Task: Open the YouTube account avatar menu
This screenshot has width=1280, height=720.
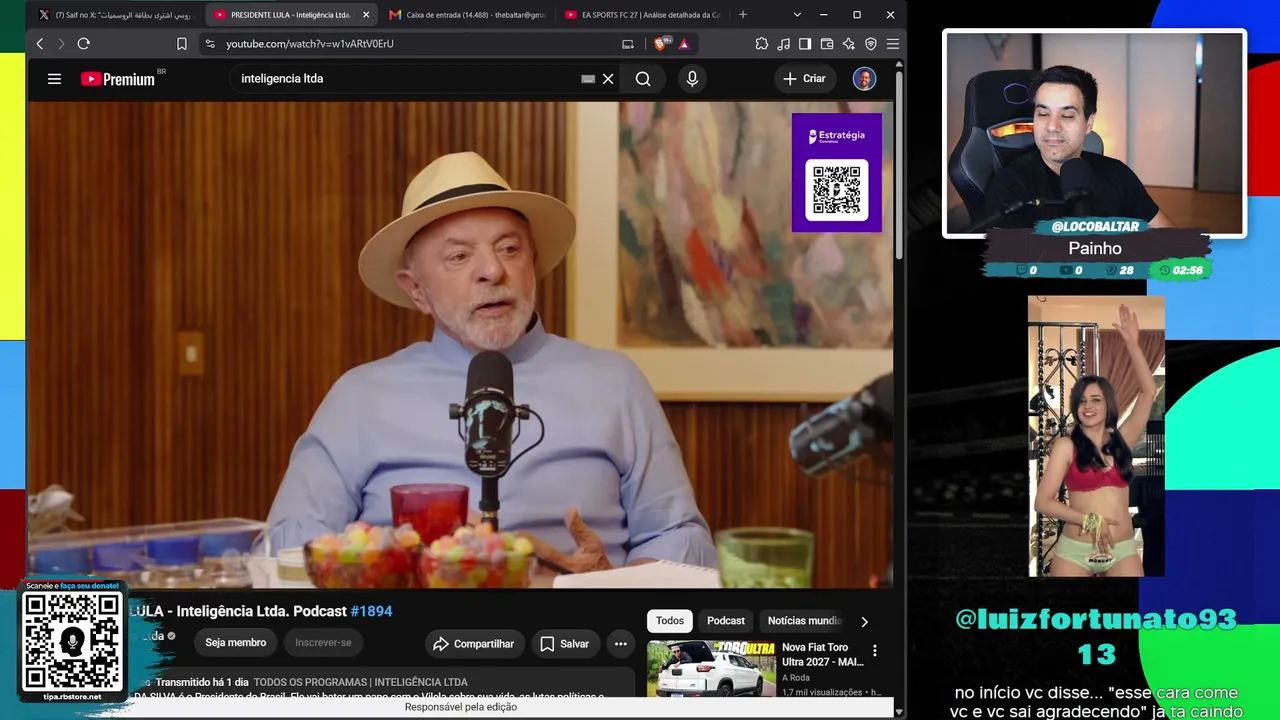Action: (865, 79)
